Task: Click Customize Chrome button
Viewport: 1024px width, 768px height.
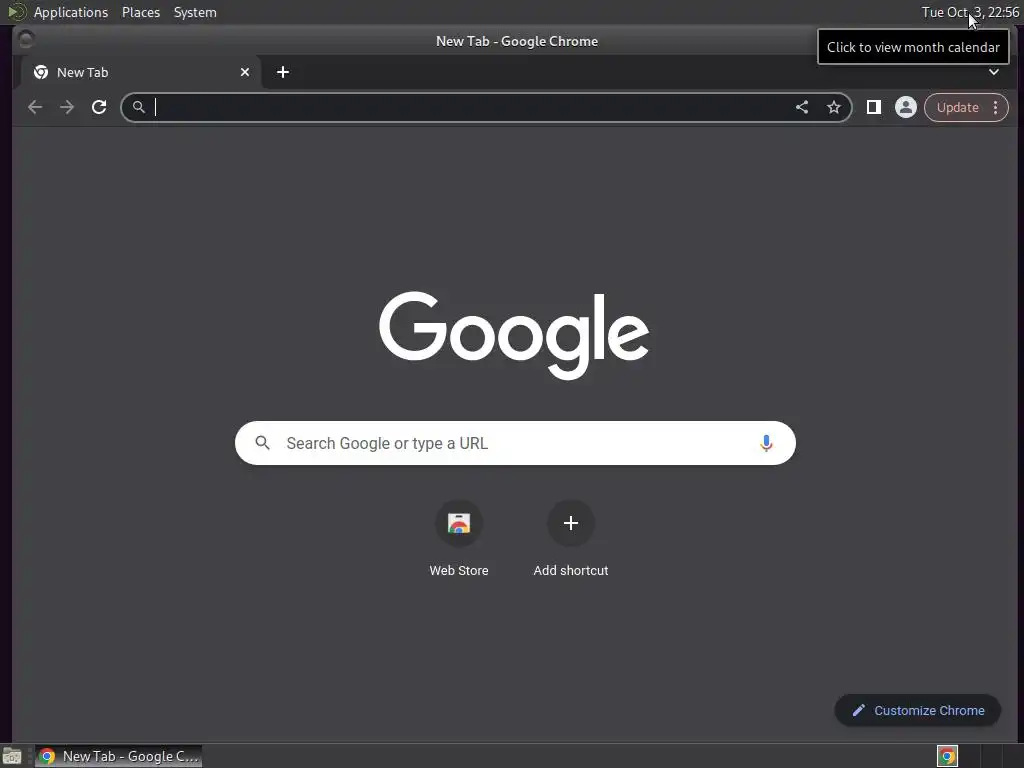Action: (918, 711)
